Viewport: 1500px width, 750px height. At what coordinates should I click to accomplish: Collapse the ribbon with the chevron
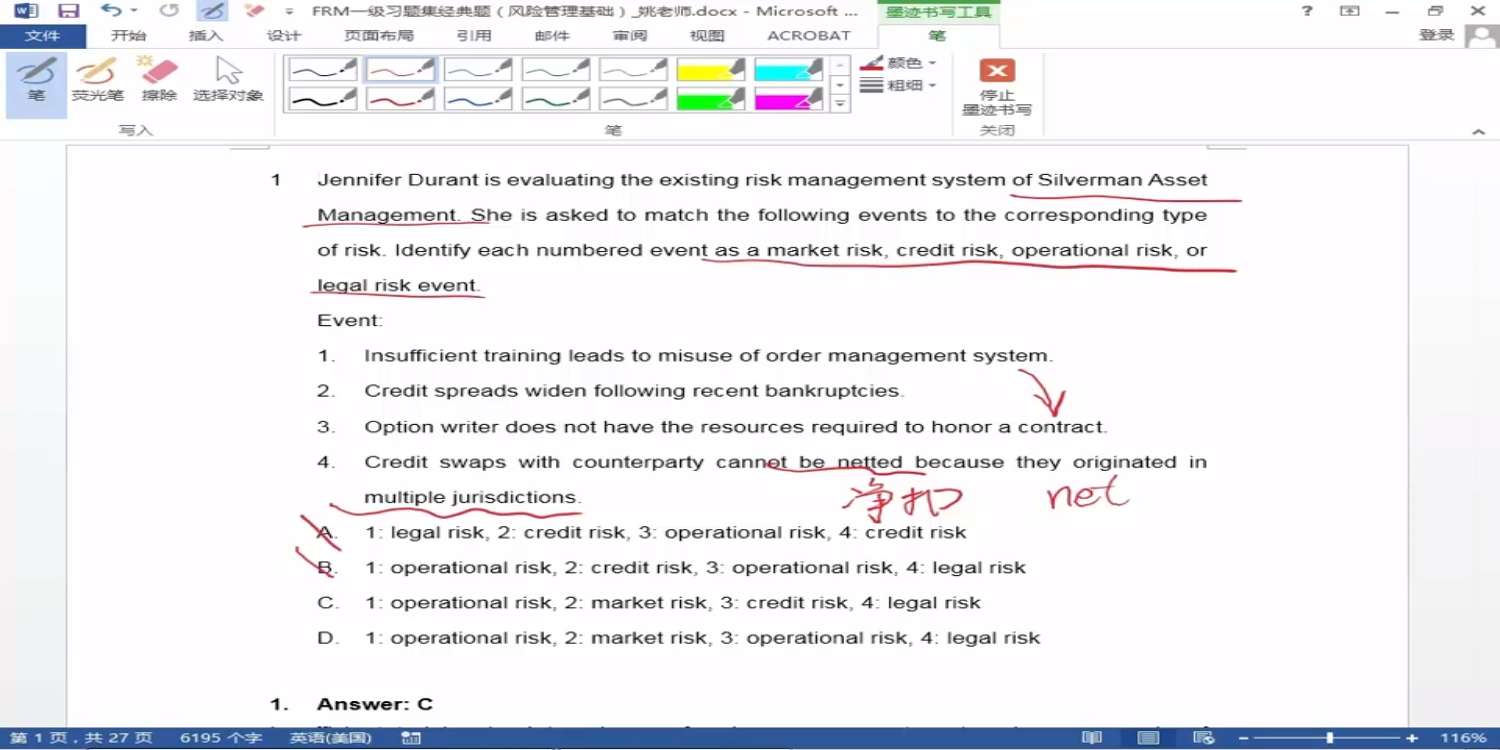pyautogui.click(x=1479, y=132)
